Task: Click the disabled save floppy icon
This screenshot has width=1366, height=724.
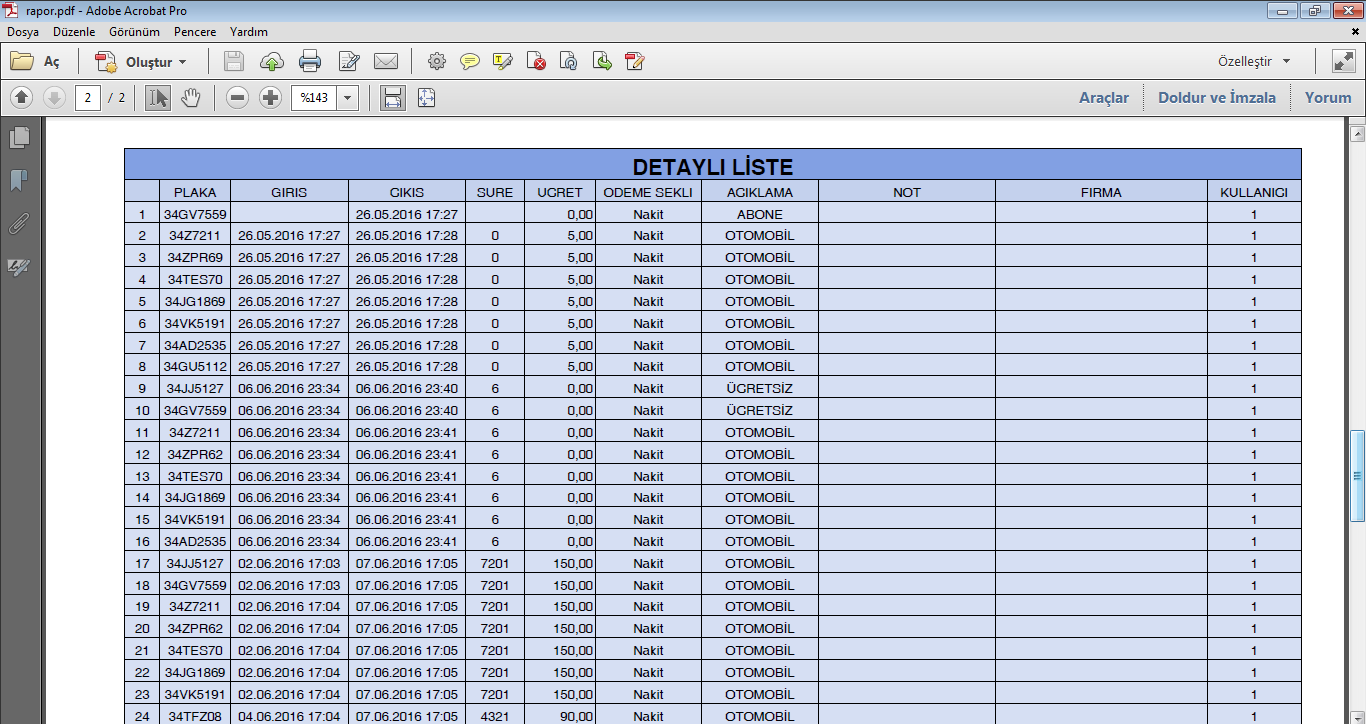Action: tap(234, 62)
